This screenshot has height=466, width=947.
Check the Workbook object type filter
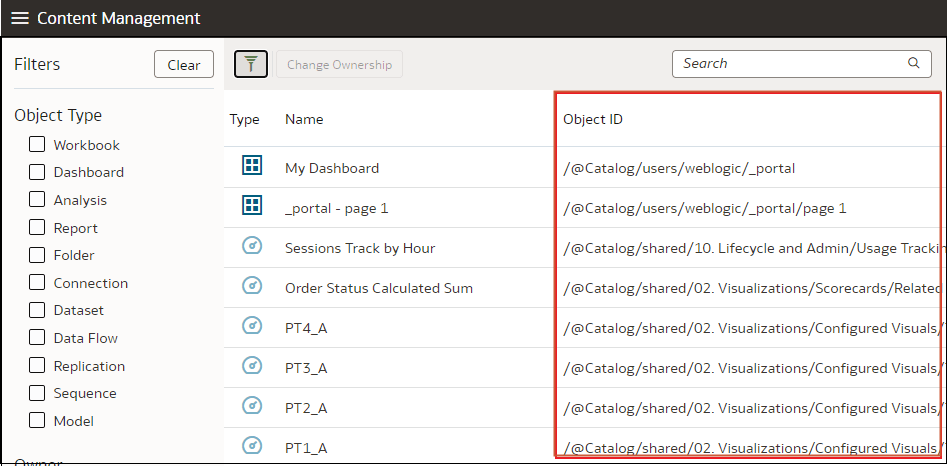tap(37, 144)
